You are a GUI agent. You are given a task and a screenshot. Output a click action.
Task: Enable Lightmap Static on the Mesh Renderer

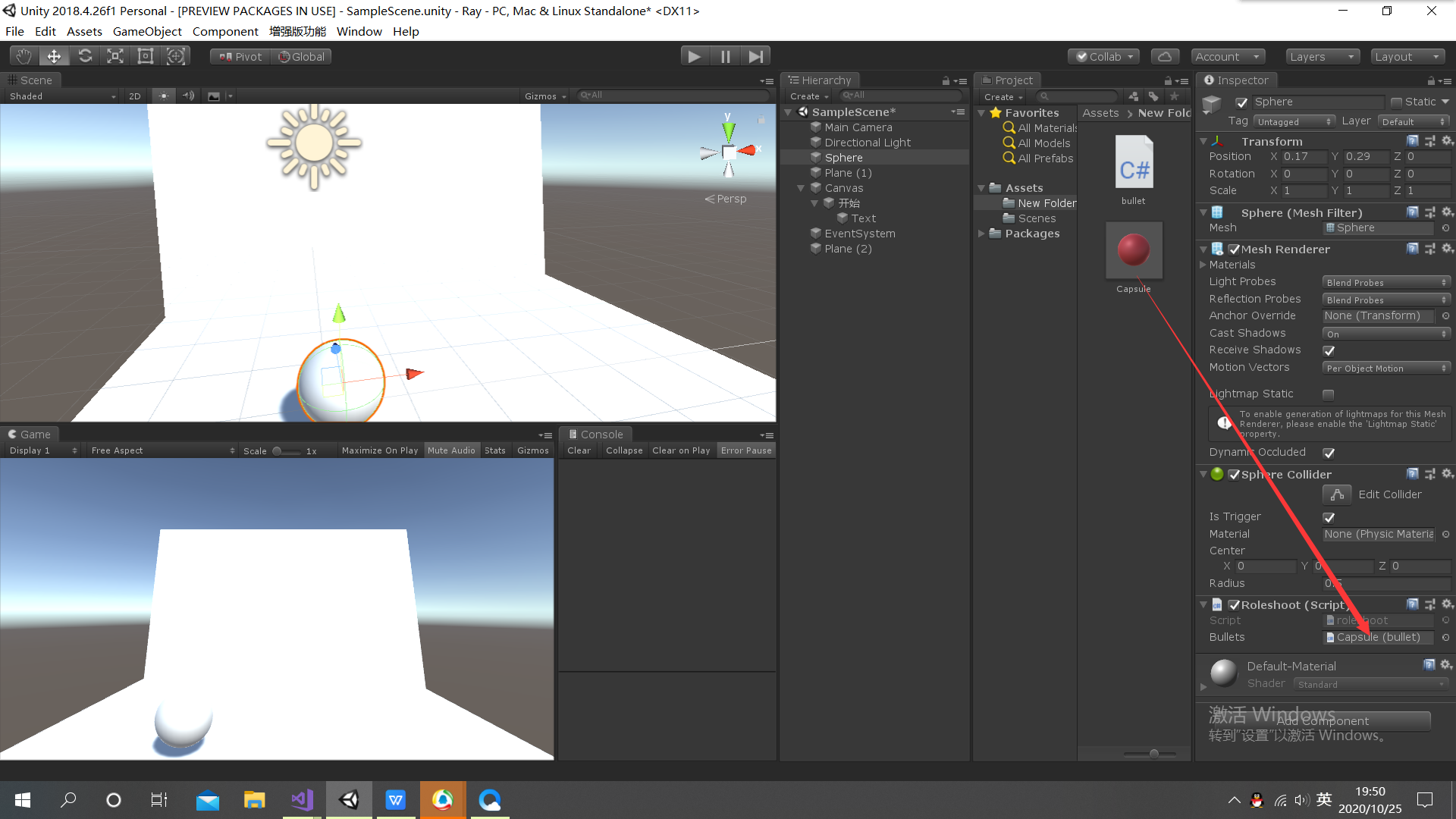pos(1329,394)
